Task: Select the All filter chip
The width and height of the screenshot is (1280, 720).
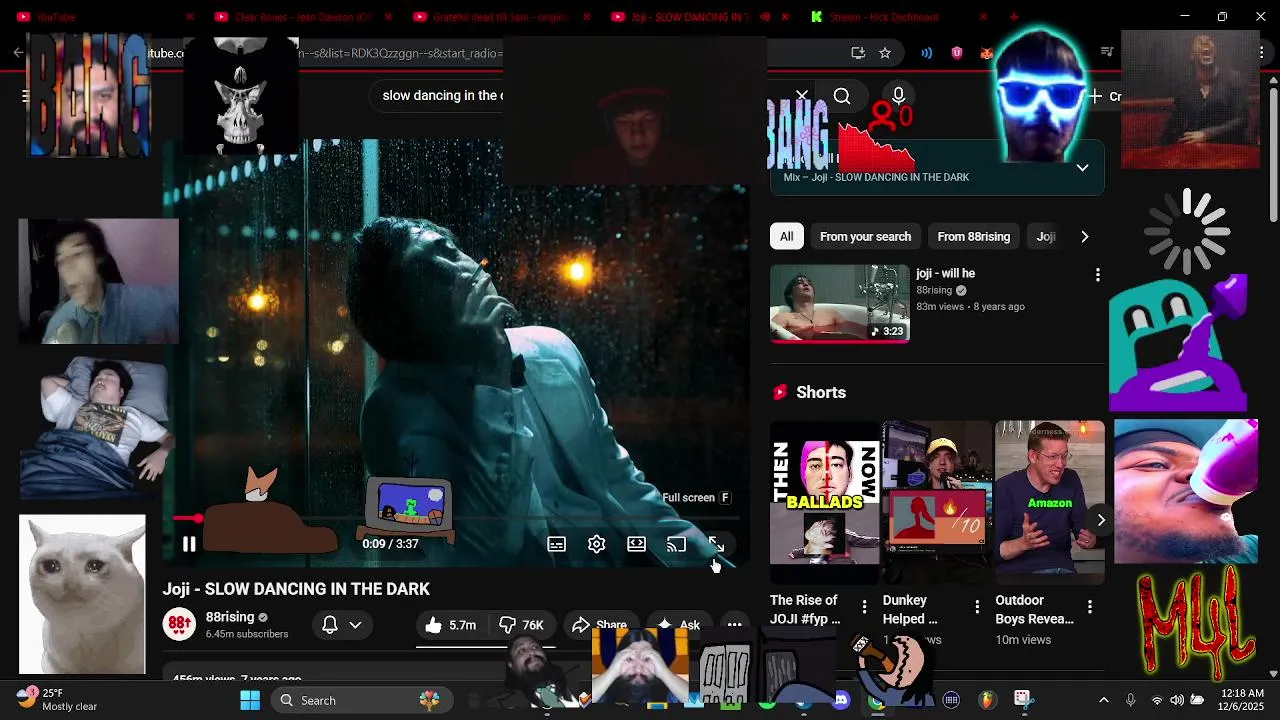Action: coord(787,237)
